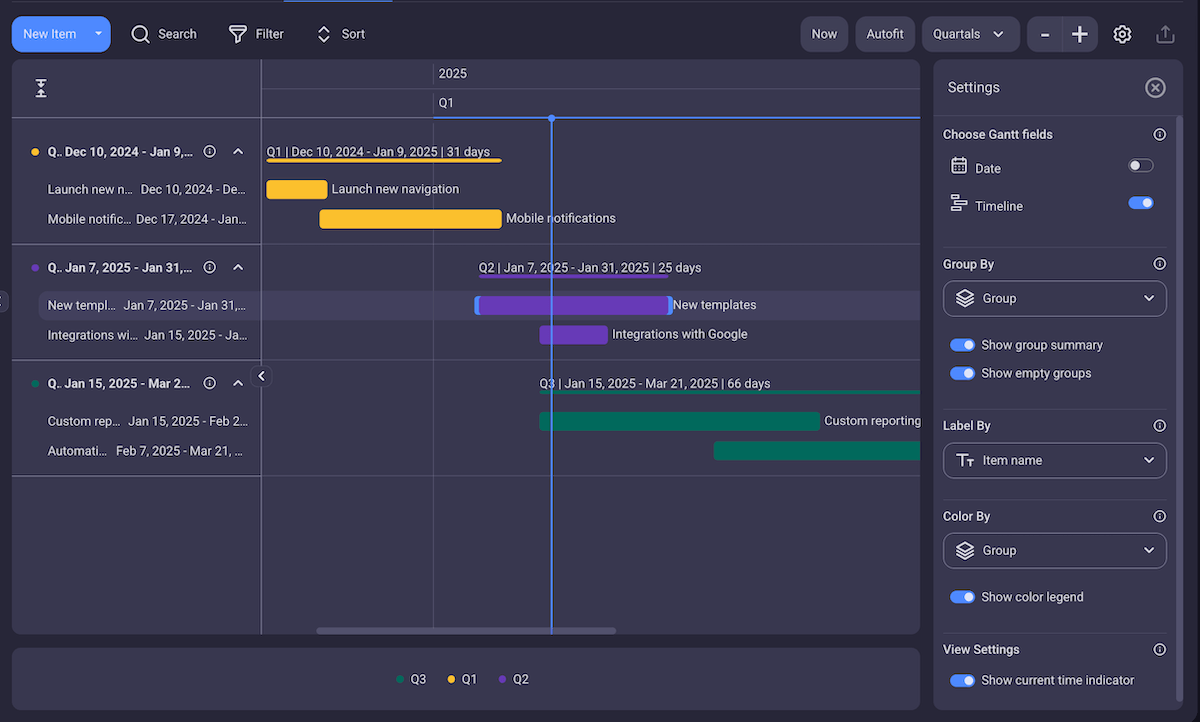Open the Group By dropdown
This screenshot has width=1200, height=722.
[x=1055, y=298]
